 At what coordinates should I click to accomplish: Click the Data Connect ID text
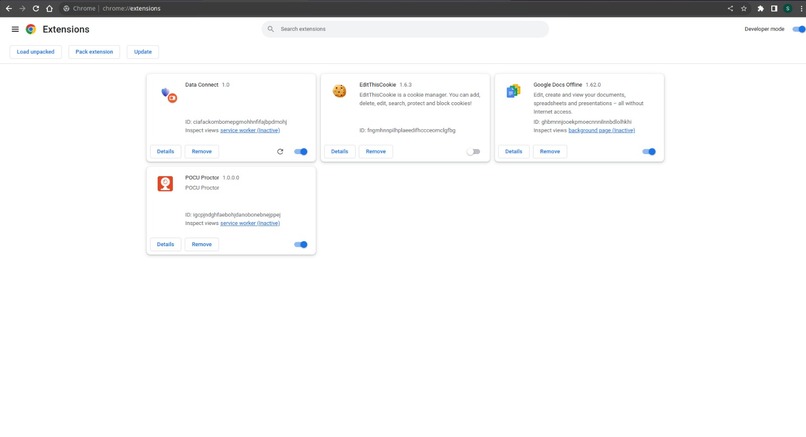(236, 122)
